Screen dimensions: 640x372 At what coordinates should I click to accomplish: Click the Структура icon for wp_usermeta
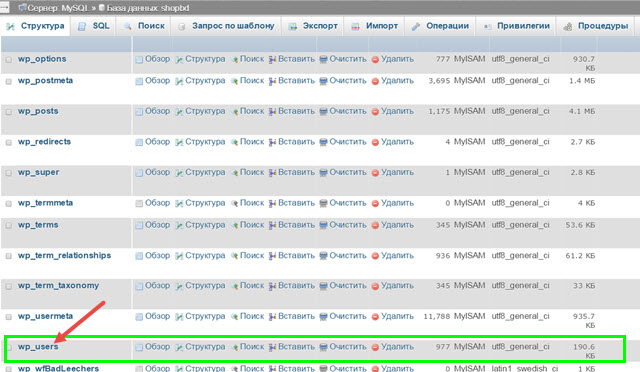[179, 316]
